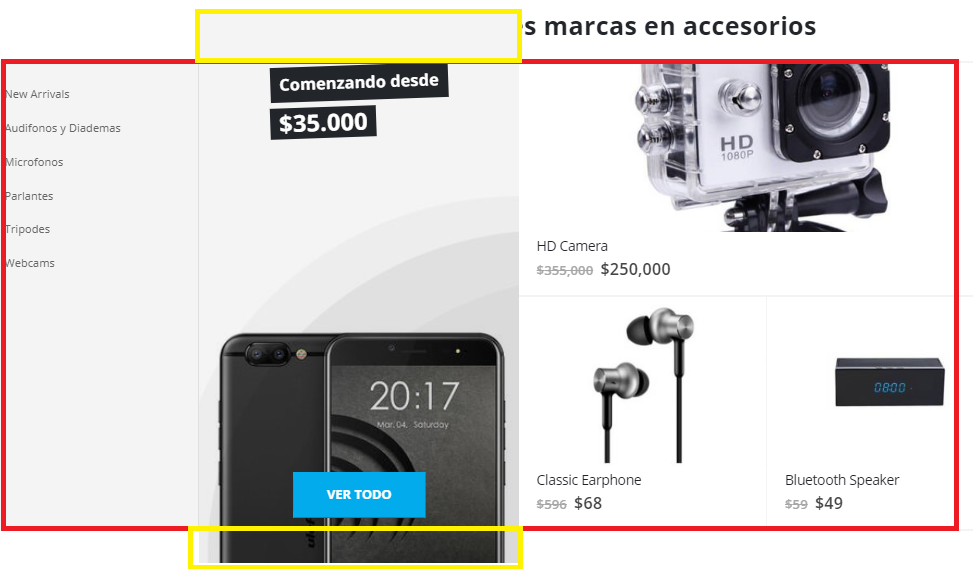
Task: Click the HD Camera product title
Action: click(572, 246)
